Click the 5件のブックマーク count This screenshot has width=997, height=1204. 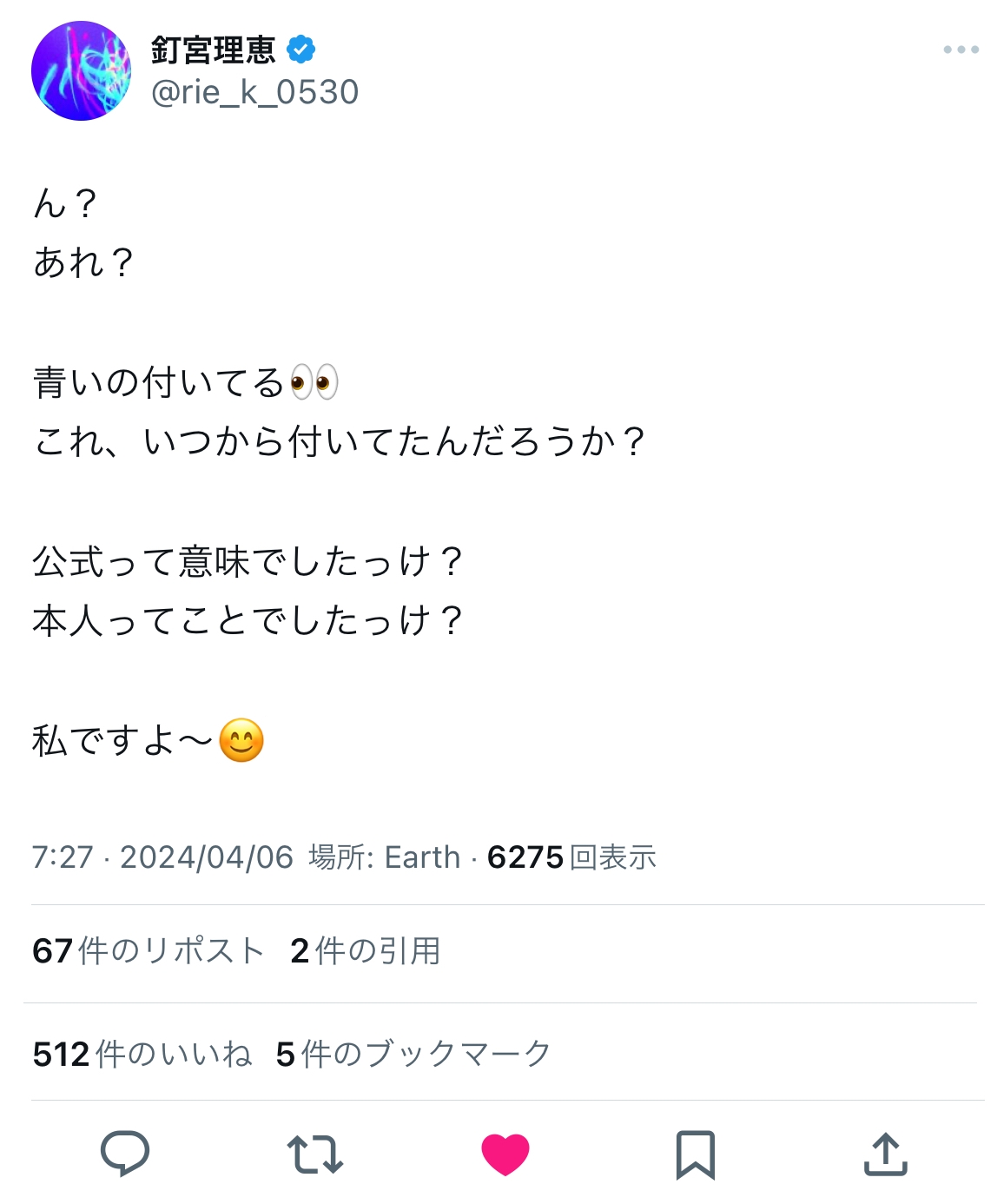tap(413, 1054)
